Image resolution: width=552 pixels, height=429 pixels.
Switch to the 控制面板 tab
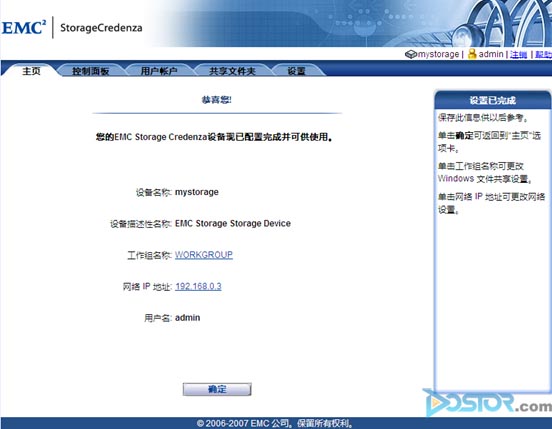pos(90,71)
